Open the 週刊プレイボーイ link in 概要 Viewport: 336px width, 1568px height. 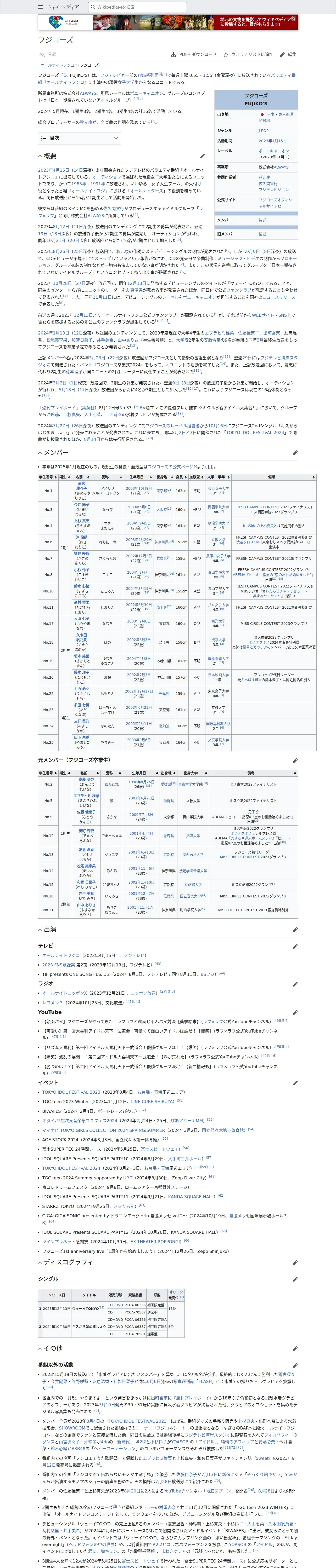59,408
